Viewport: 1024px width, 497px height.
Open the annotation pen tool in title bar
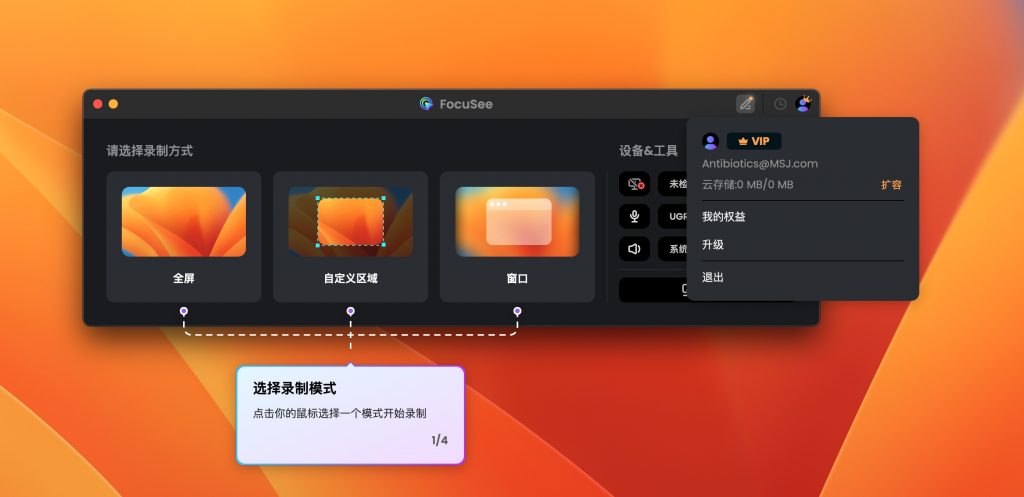coord(745,104)
